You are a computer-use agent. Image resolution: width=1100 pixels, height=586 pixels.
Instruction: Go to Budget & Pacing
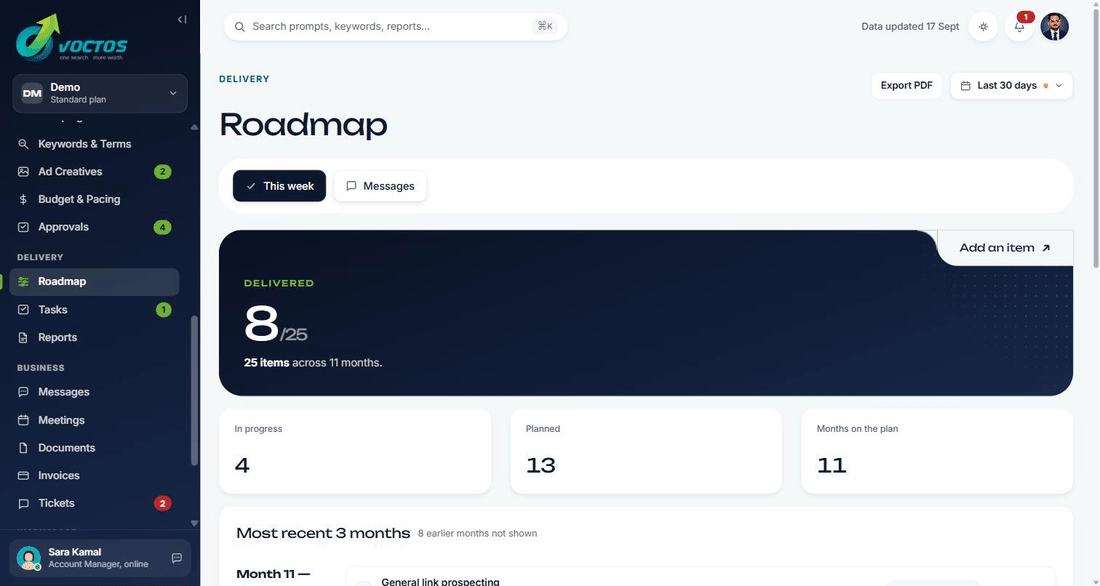tap(79, 199)
